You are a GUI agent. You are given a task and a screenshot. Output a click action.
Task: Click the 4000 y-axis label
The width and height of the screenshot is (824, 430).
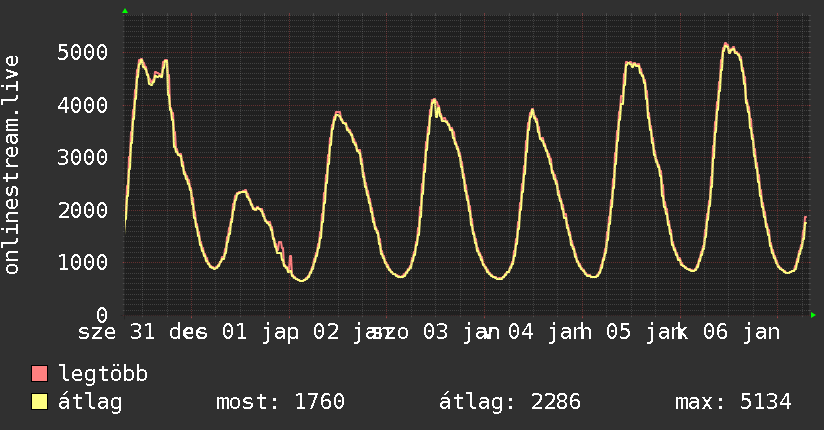pyautogui.click(x=83, y=105)
